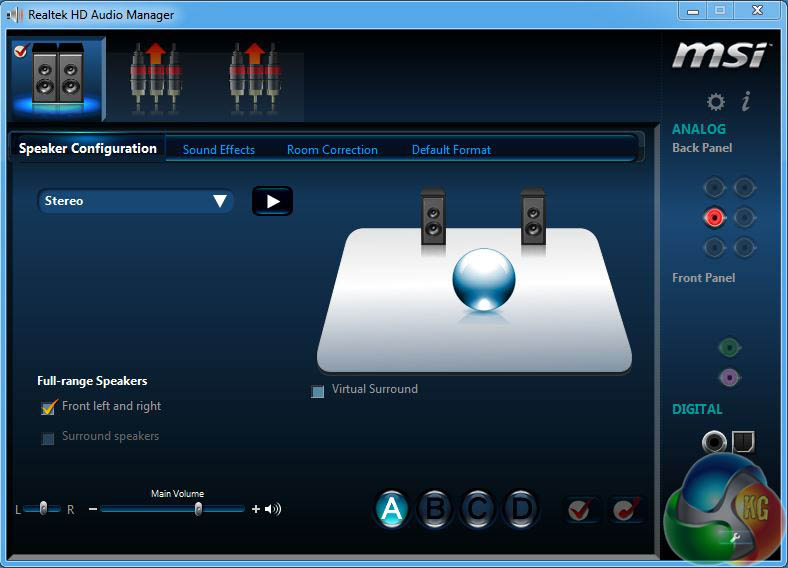The image size is (788, 568).
Task: Click the plus volume increase icon
Action: coord(255,509)
